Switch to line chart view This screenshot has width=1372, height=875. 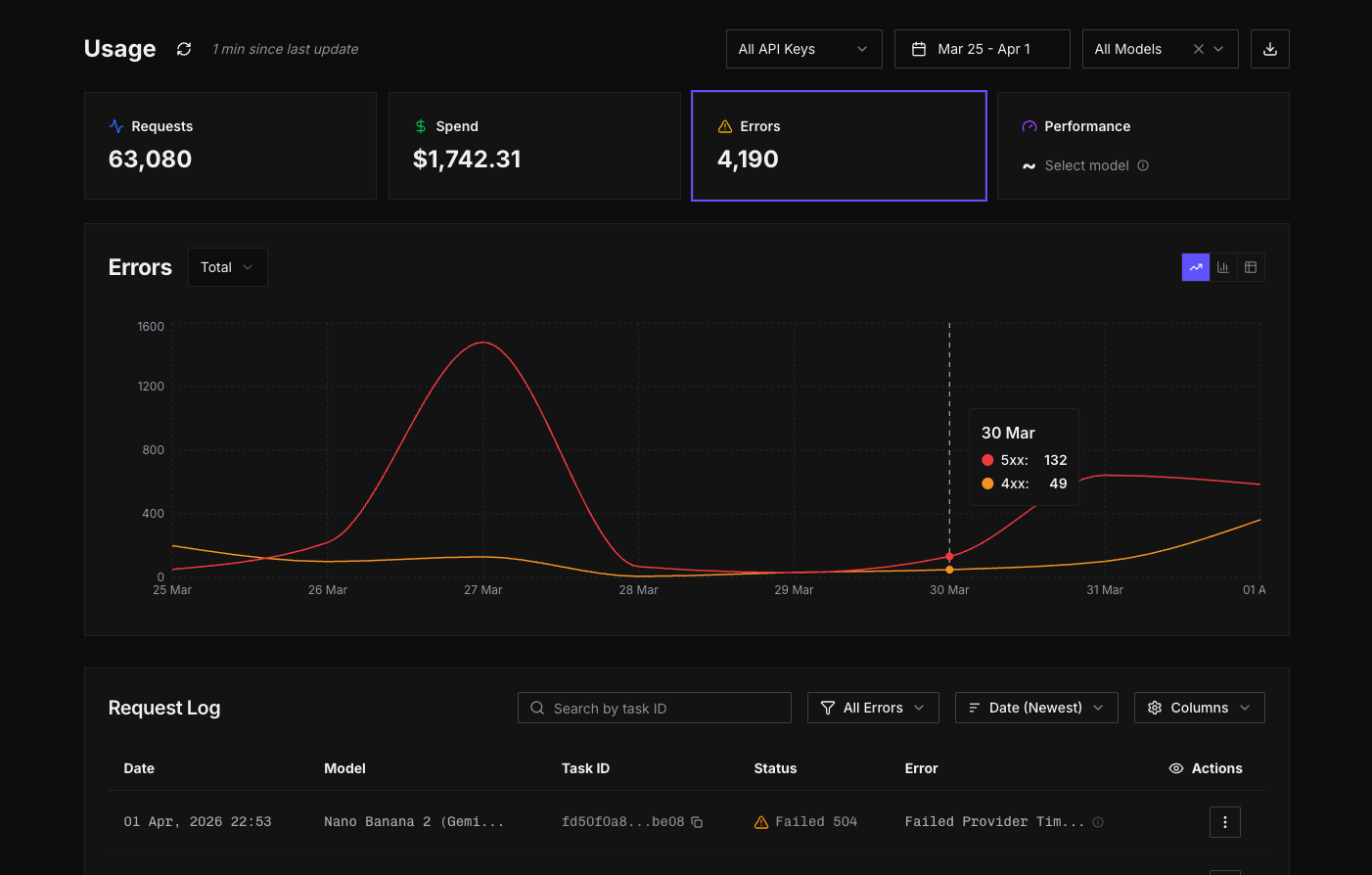coord(1196,267)
